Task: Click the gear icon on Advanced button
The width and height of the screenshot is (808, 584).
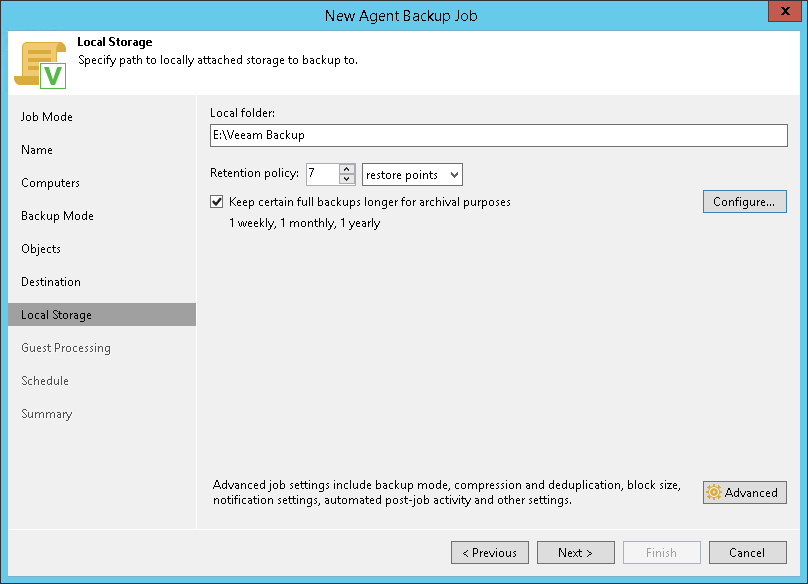Action: click(x=714, y=492)
